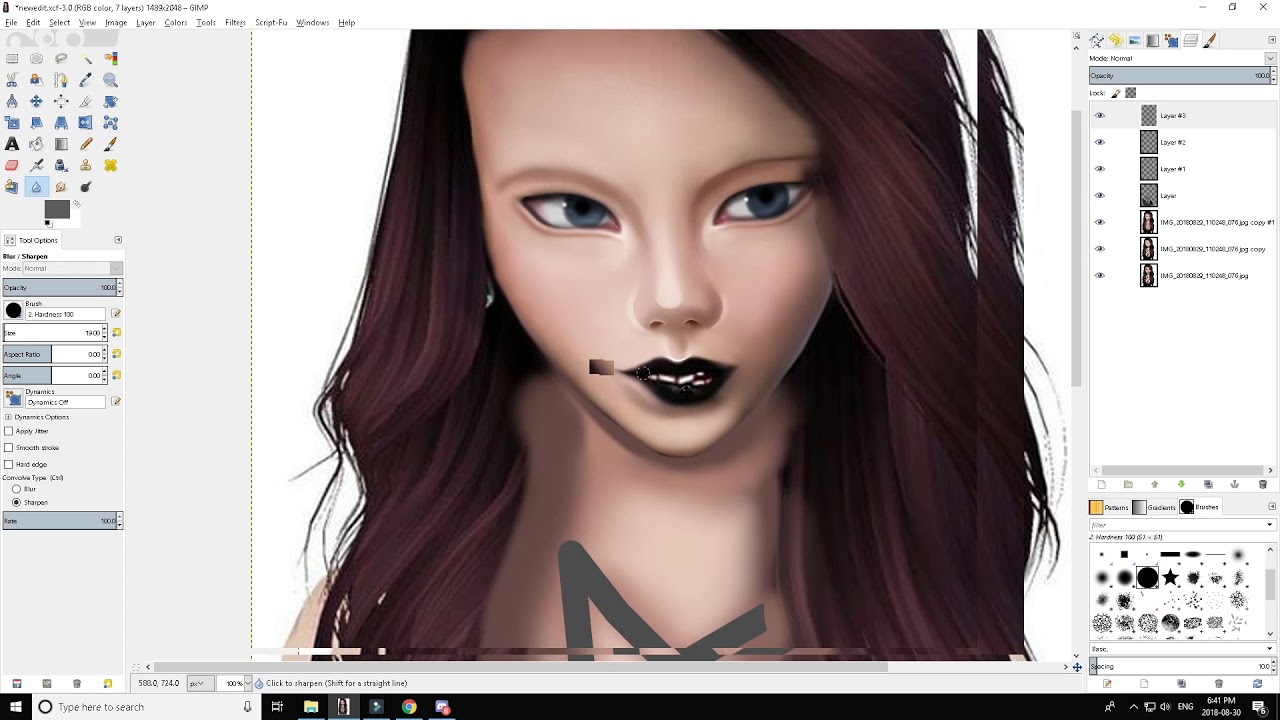Select the Paintbrush tool
The image size is (1280, 720).
110,144
